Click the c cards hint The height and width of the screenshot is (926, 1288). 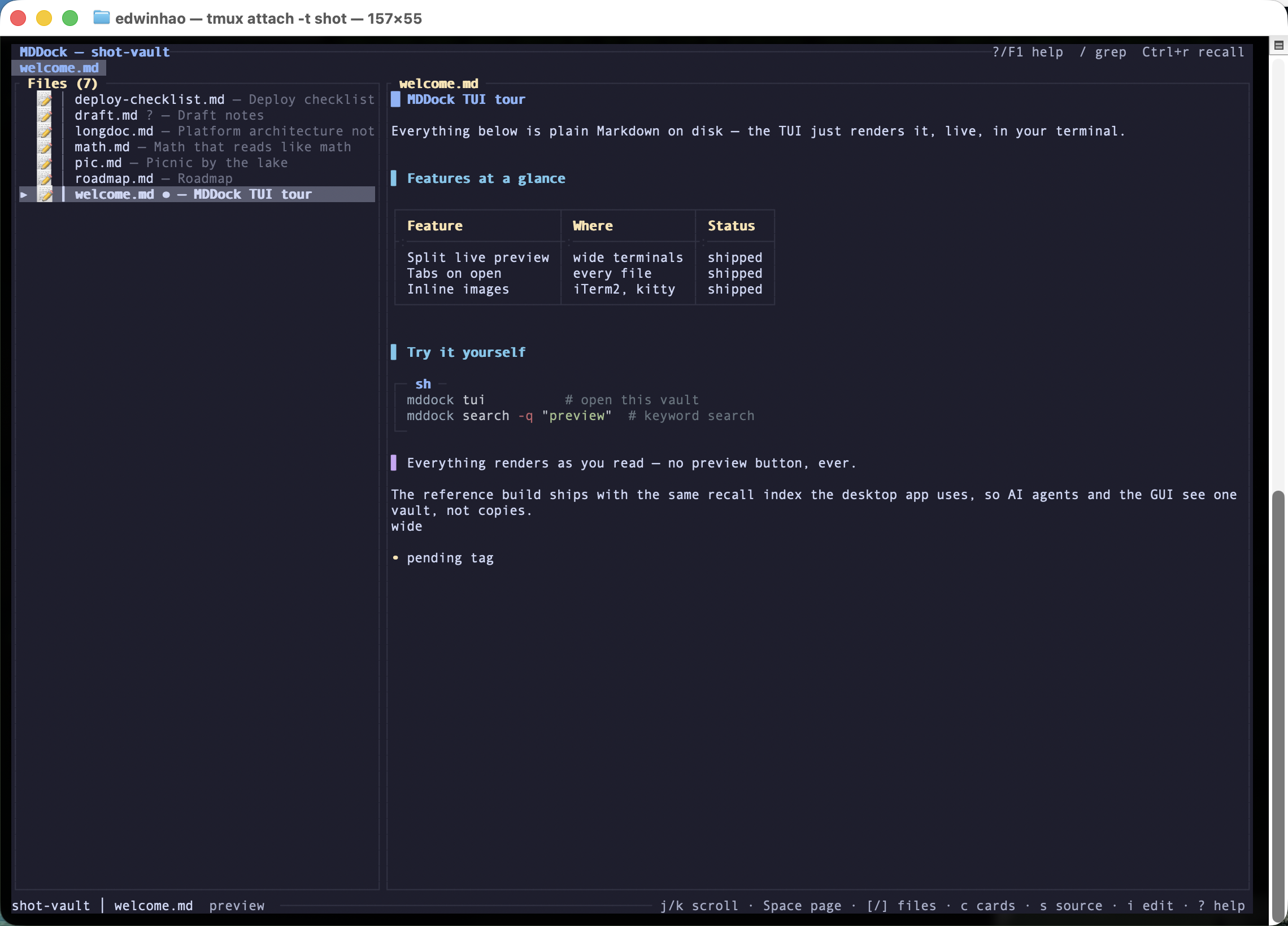coord(987,906)
